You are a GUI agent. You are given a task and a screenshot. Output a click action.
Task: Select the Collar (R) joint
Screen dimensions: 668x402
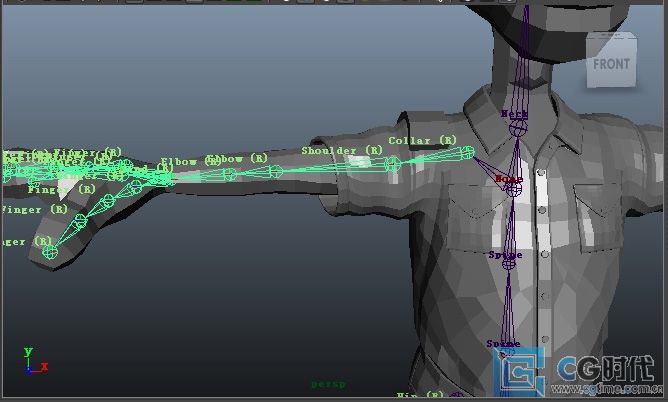(x=467, y=152)
